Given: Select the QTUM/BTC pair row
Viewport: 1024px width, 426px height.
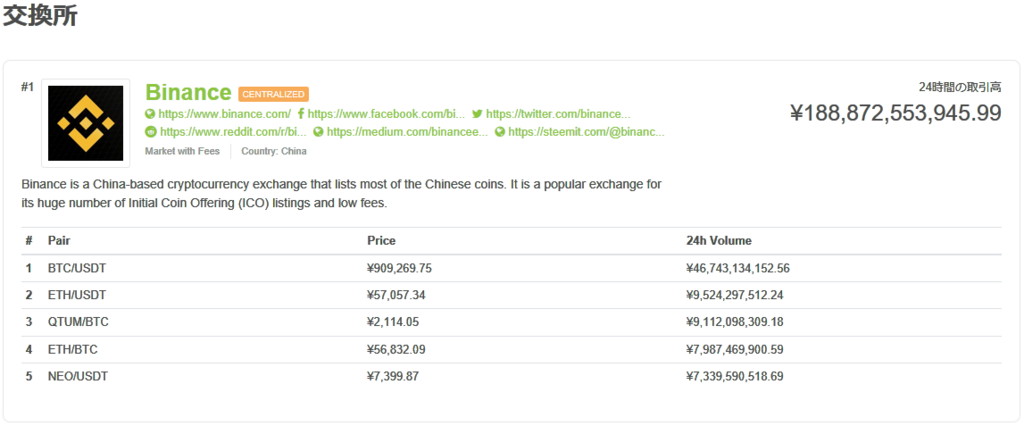Looking at the screenshot, I should click(511, 322).
